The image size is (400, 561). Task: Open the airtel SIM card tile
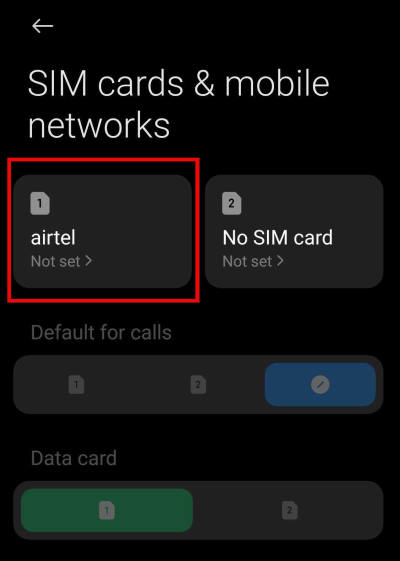[102, 231]
